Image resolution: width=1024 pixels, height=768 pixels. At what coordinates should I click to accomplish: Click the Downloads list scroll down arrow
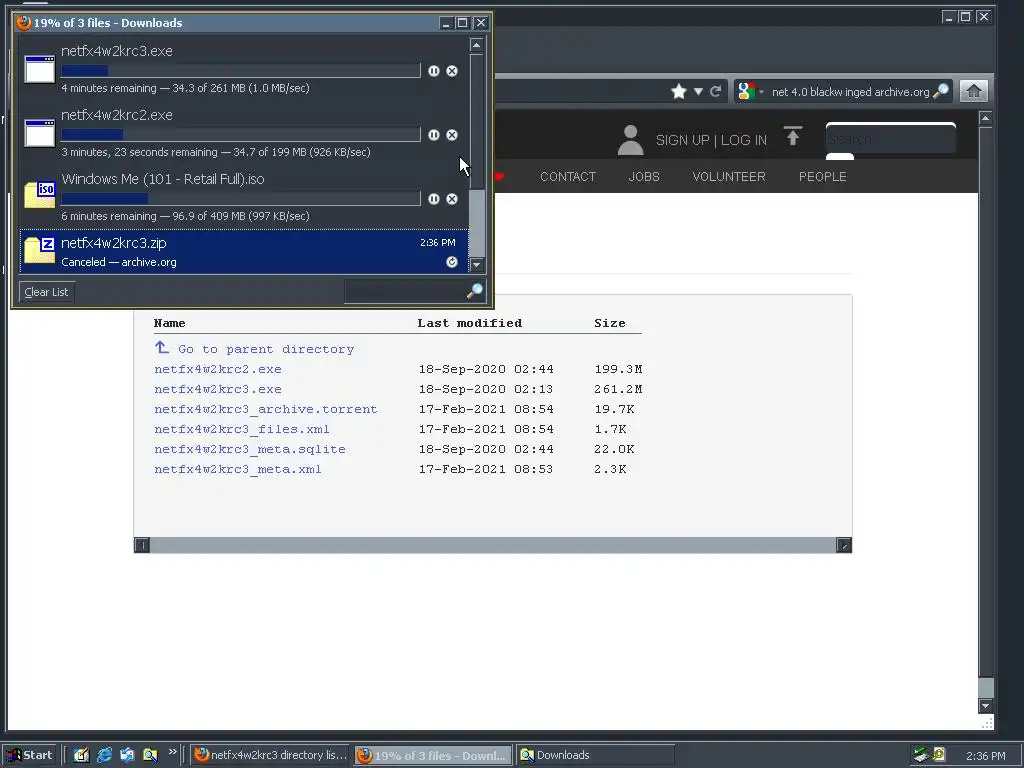point(477,264)
